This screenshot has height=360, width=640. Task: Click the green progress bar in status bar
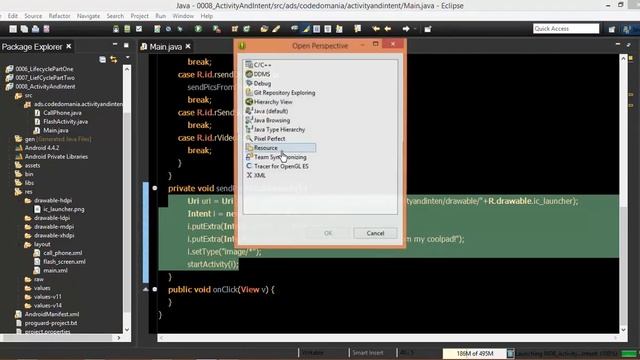tap(629, 353)
